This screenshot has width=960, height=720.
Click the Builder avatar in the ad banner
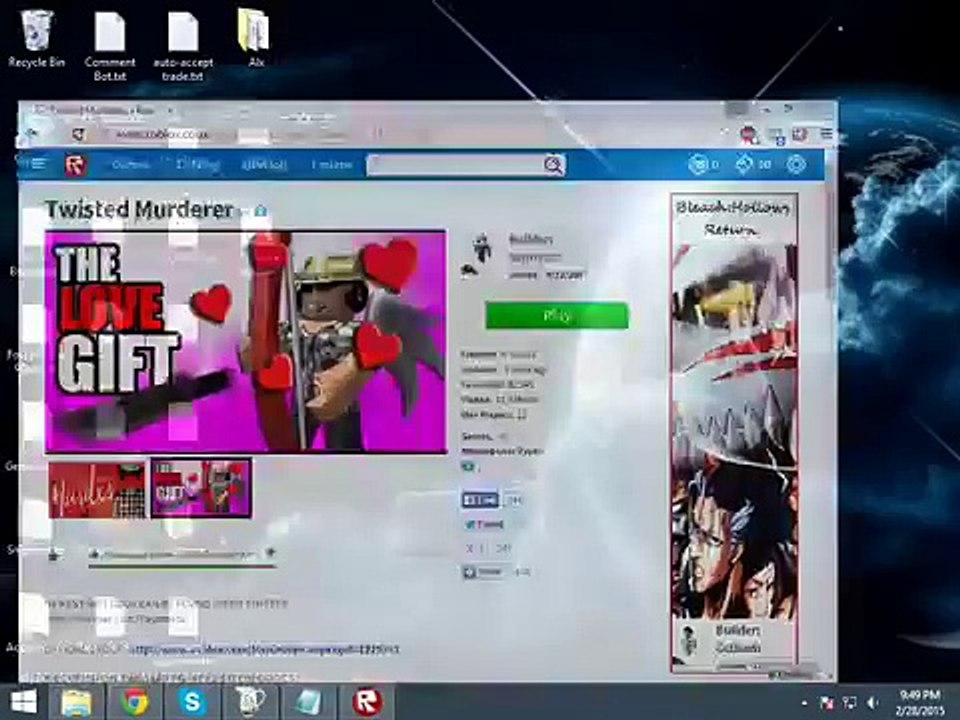pos(689,640)
